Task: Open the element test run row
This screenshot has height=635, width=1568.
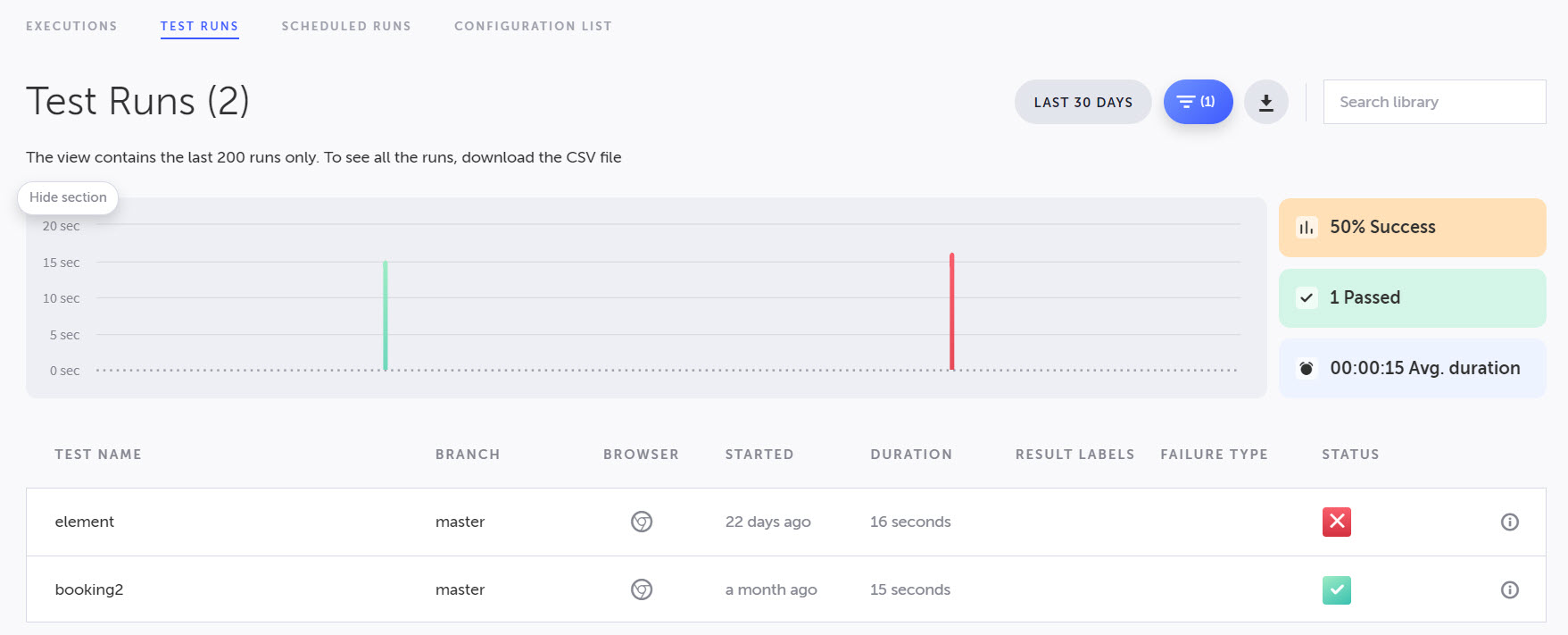Action: (85, 522)
